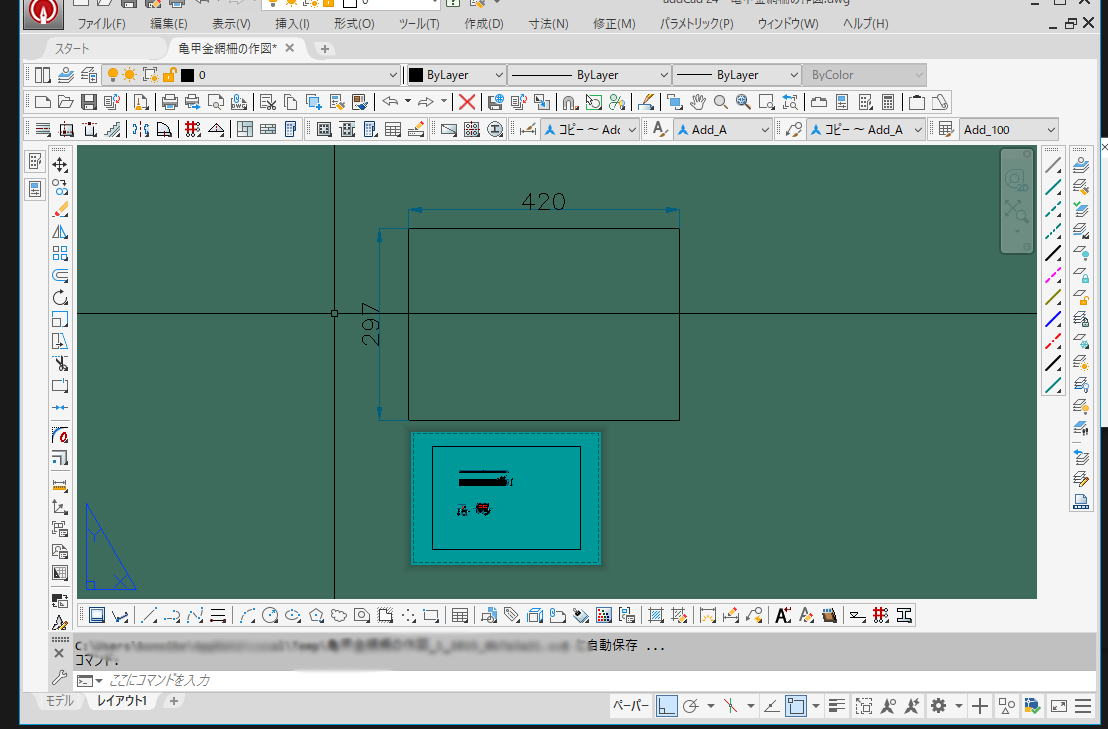Image resolution: width=1108 pixels, height=729 pixels.
Task: Open the ファイル(F) menu
Action: 101,23
